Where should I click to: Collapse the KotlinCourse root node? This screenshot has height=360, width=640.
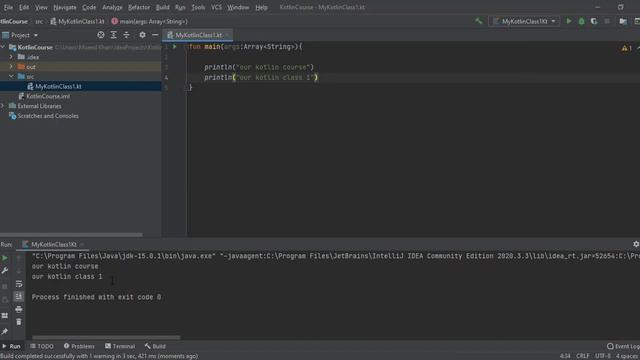coord(3,47)
